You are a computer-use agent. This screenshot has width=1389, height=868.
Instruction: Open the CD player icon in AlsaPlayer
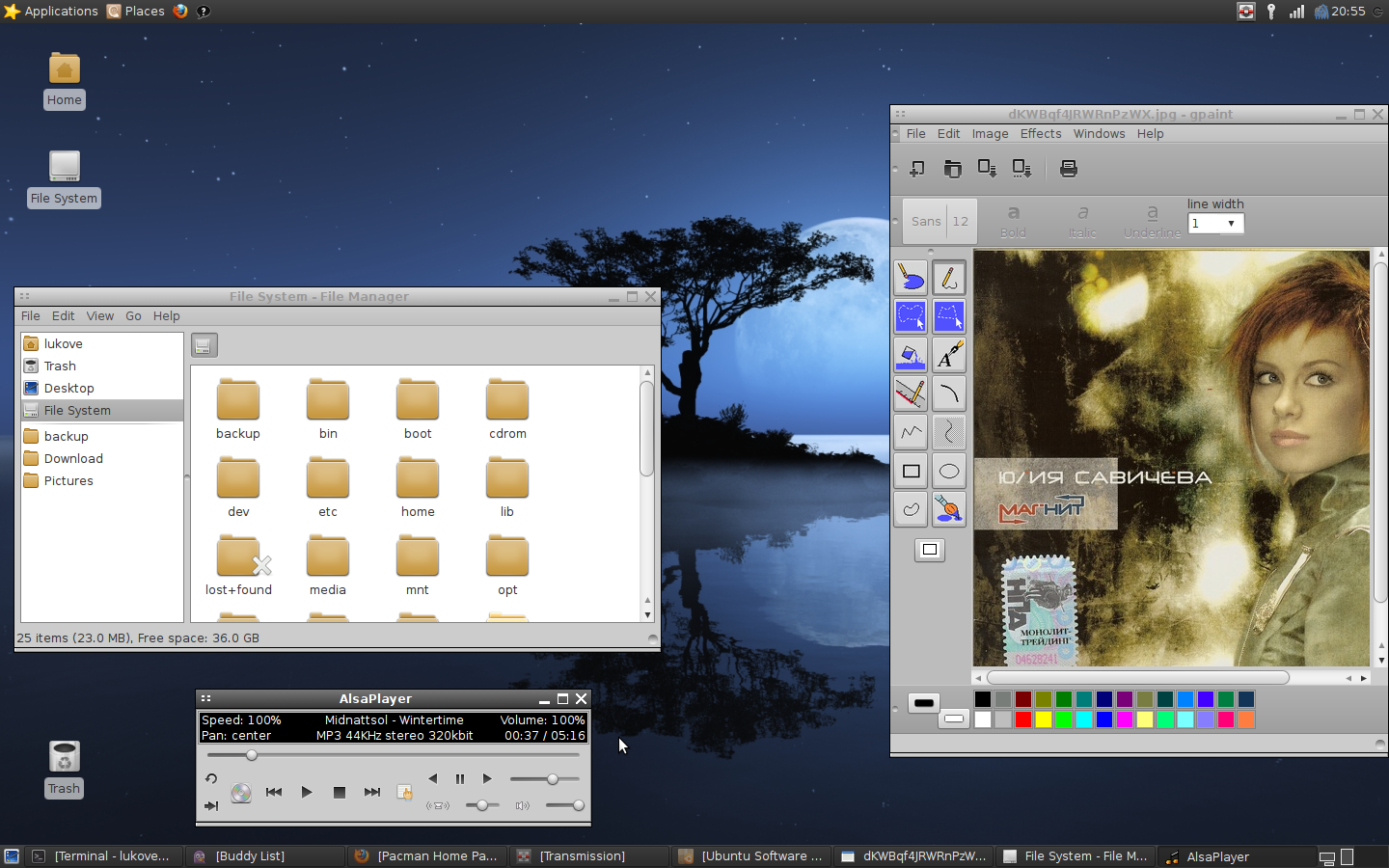click(241, 793)
